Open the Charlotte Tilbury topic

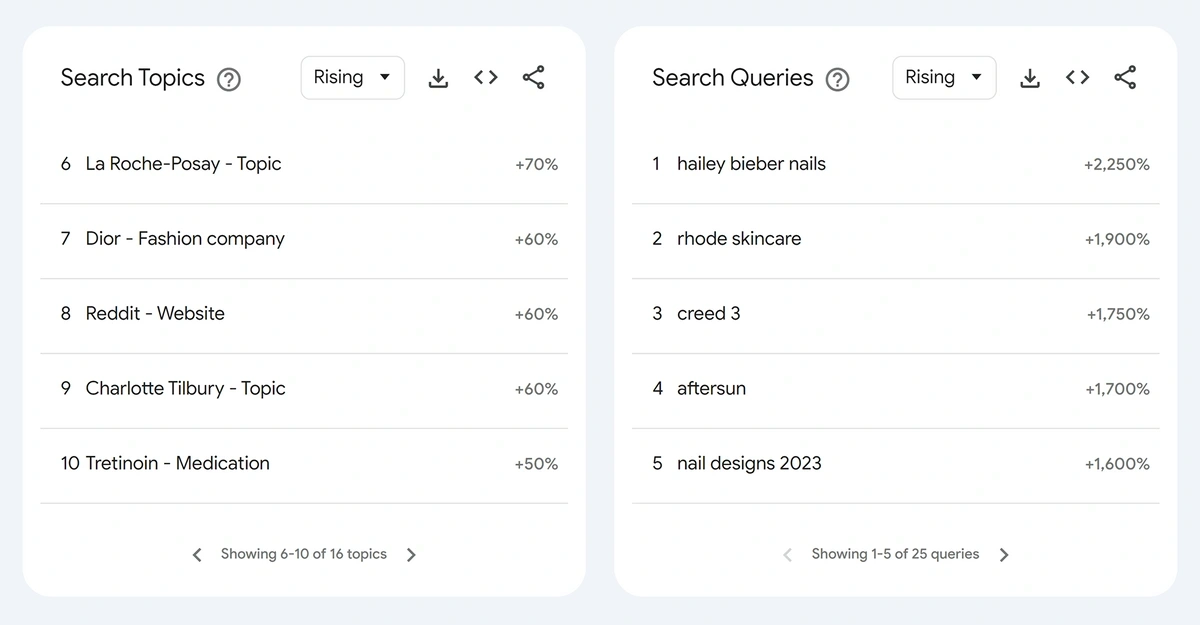click(304, 390)
